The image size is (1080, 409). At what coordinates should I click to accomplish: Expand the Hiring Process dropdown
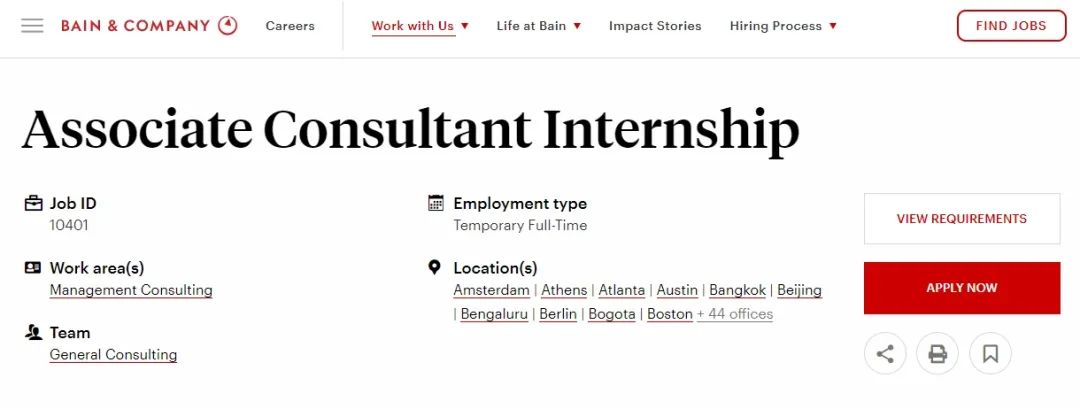click(x=783, y=26)
